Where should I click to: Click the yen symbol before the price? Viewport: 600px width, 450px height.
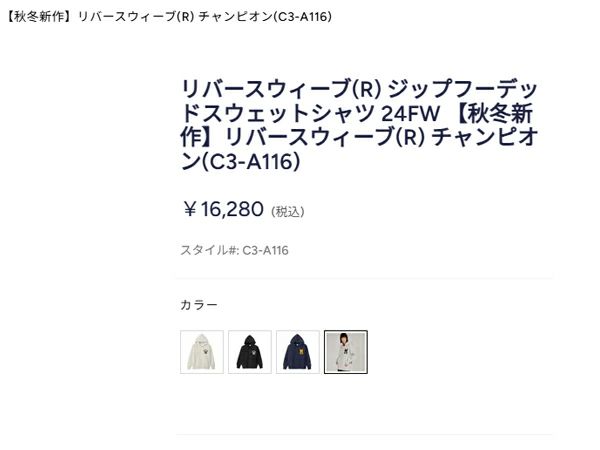pos(190,209)
